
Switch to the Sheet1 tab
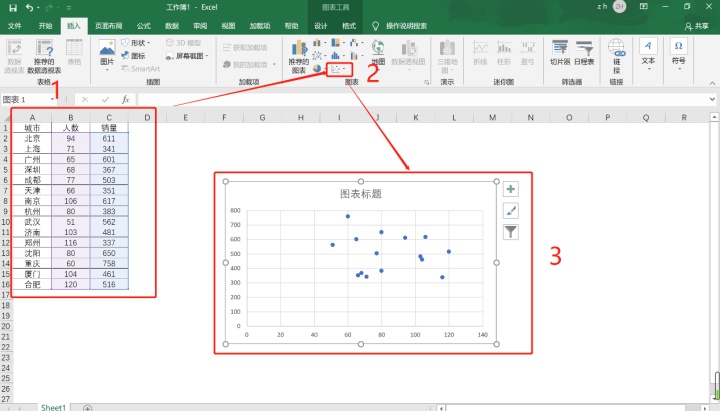(53, 407)
